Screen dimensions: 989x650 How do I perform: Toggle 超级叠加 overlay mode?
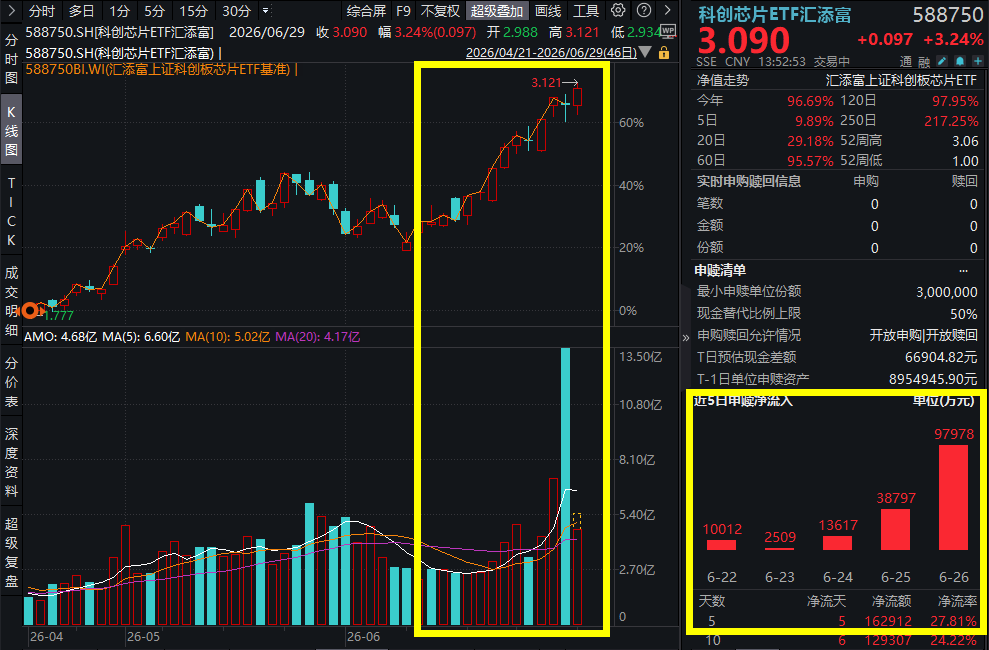click(x=496, y=11)
